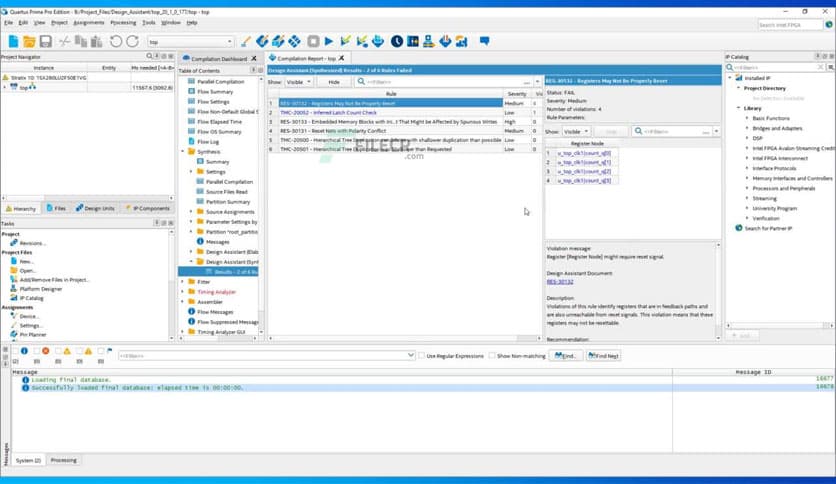836x484 pixels.
Task: Open register node u_top_clk1|count_q[0] link
Action: click(584, 153)
